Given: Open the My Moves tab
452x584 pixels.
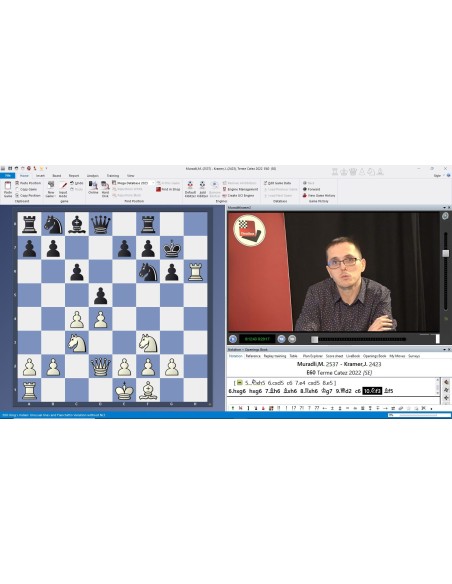Looking at the screenshot, I should (397, 356).
